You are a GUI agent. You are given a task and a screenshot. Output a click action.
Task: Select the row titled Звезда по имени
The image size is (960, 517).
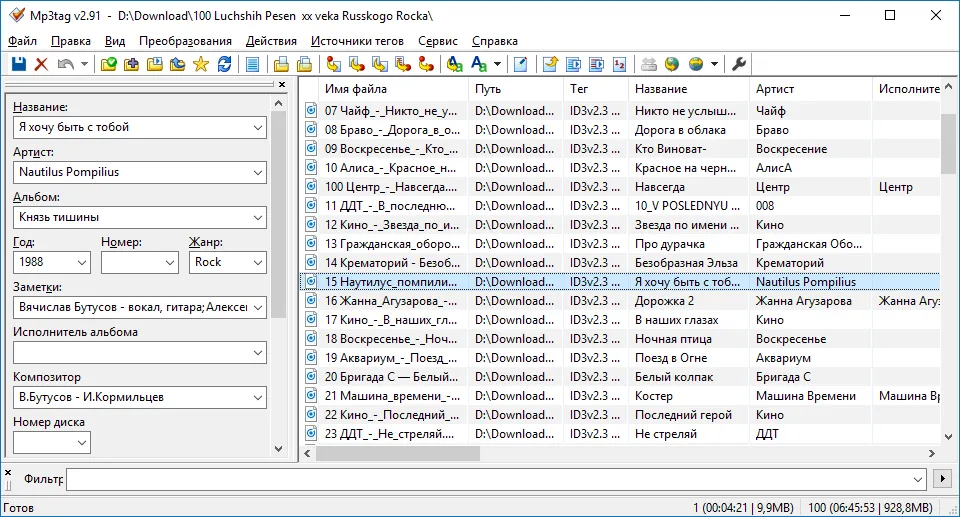[x=620, y=225]
